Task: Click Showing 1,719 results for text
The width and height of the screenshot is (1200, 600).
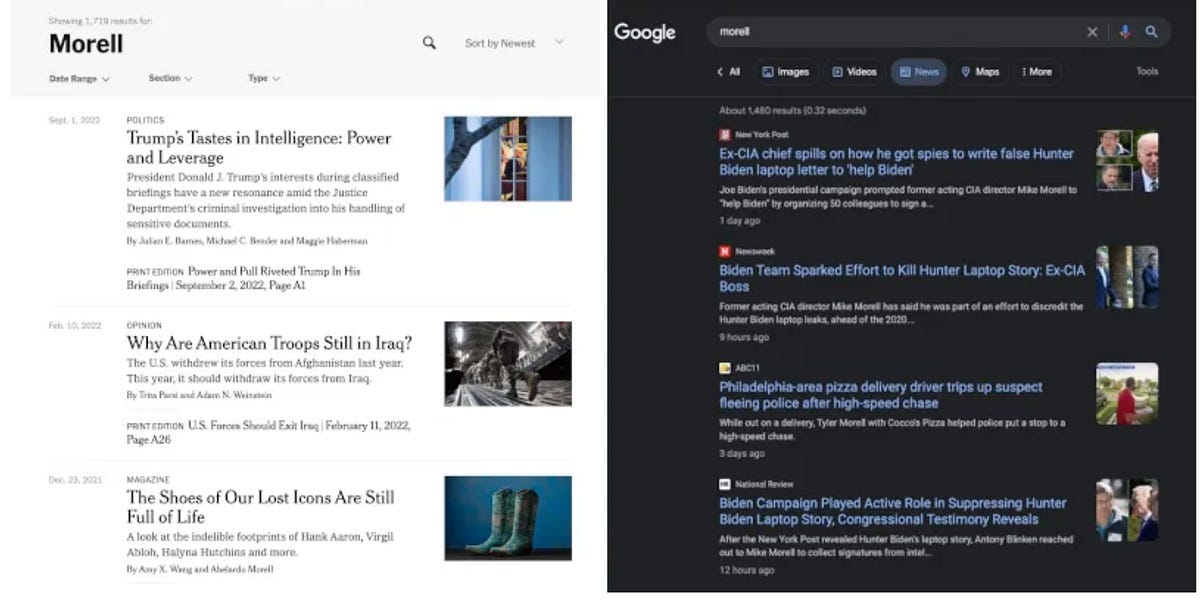Action: coord(101,20)
